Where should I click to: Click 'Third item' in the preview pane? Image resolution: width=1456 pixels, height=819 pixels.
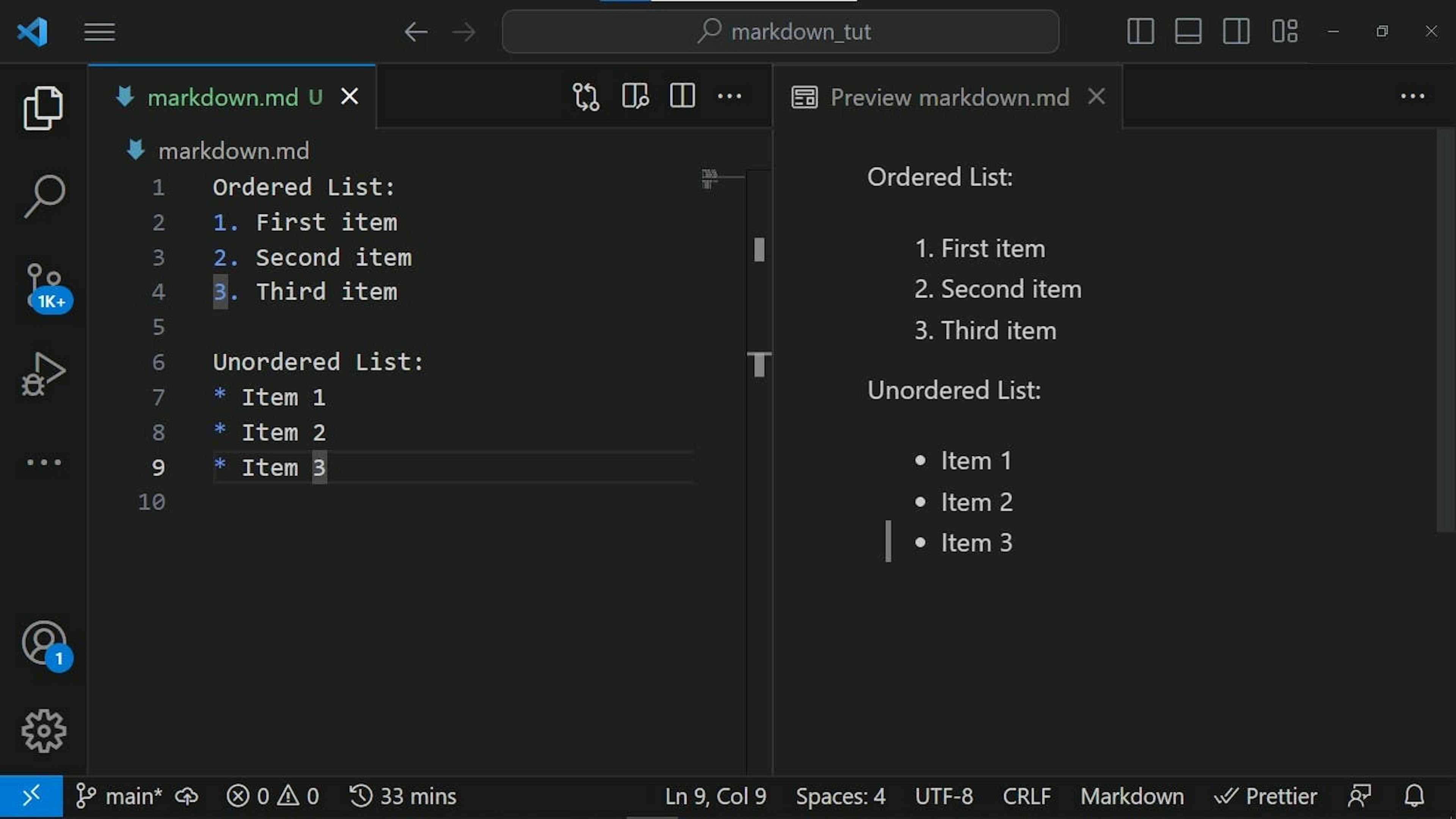tap(999, 330)
